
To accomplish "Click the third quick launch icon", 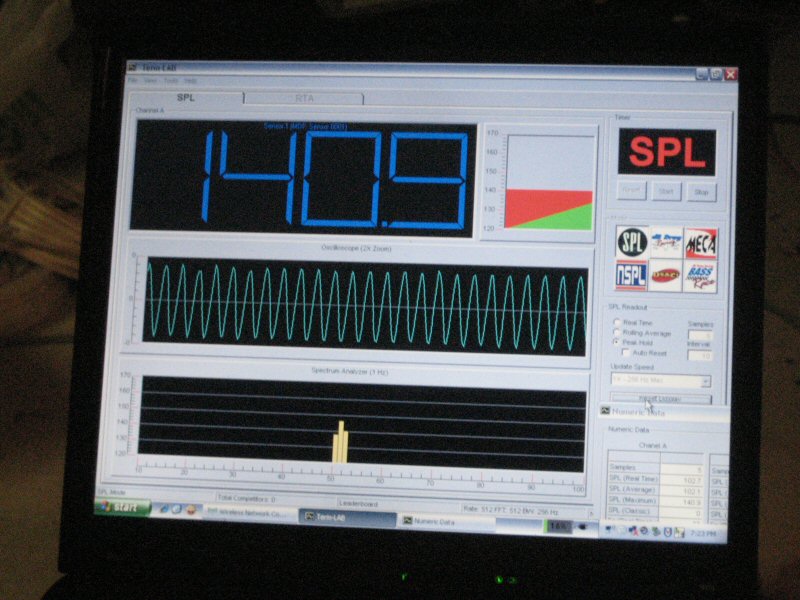I will click(x=190, y=510).
